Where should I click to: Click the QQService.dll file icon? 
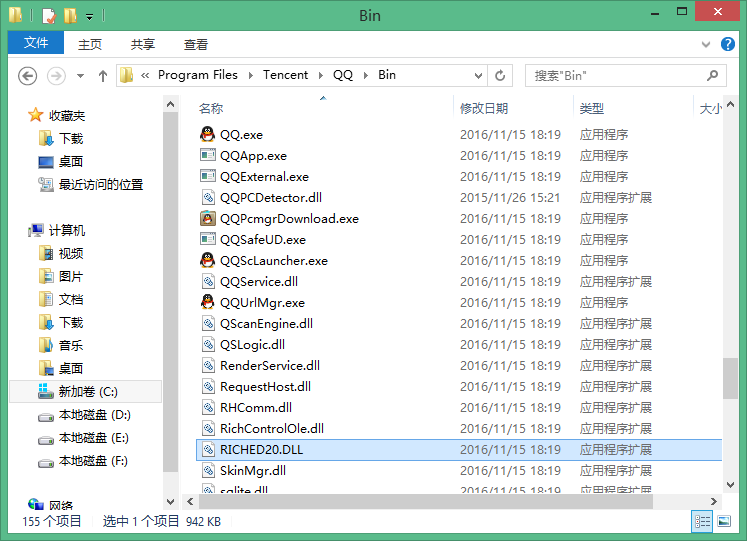tap(208, 281)
